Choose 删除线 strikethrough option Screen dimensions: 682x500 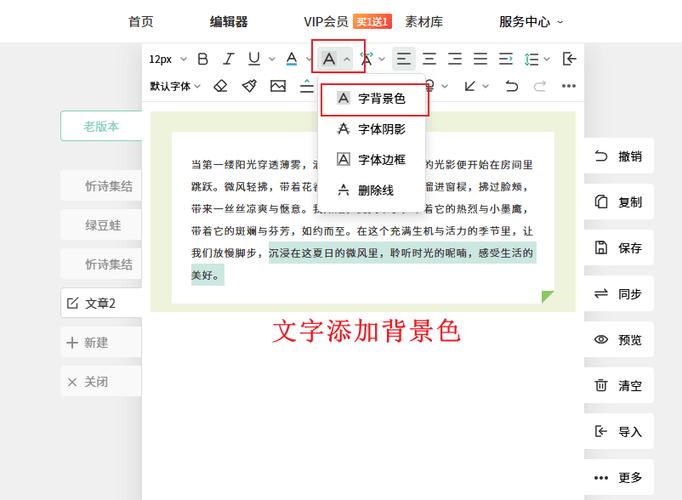pos(372,190)
